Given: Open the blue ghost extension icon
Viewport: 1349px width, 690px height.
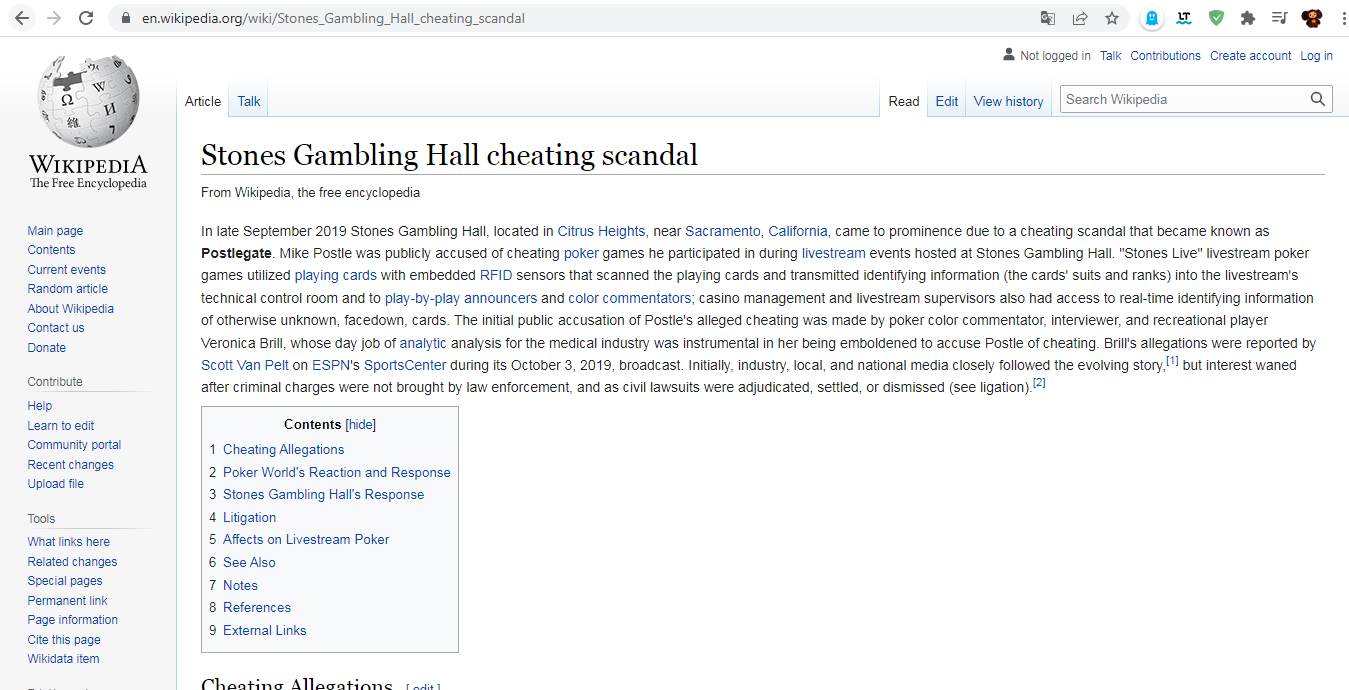Looking at the screenshot, I should [x=1152, y=18].
